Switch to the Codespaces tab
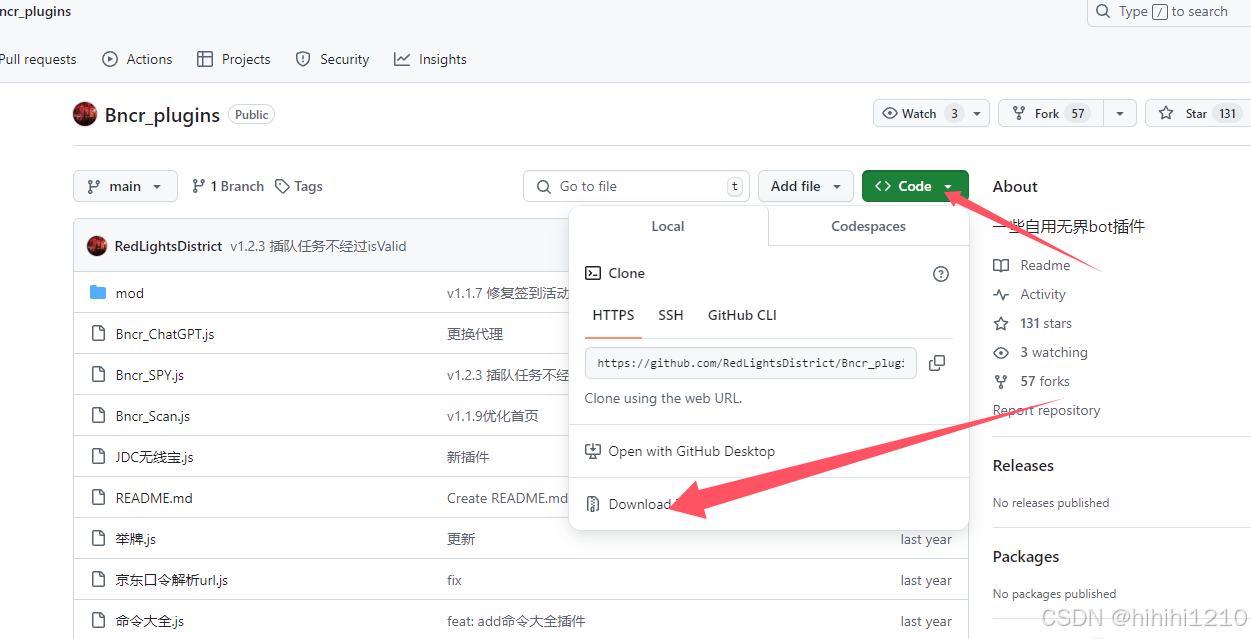This screenshot has height=639, width=1251. 868,226
